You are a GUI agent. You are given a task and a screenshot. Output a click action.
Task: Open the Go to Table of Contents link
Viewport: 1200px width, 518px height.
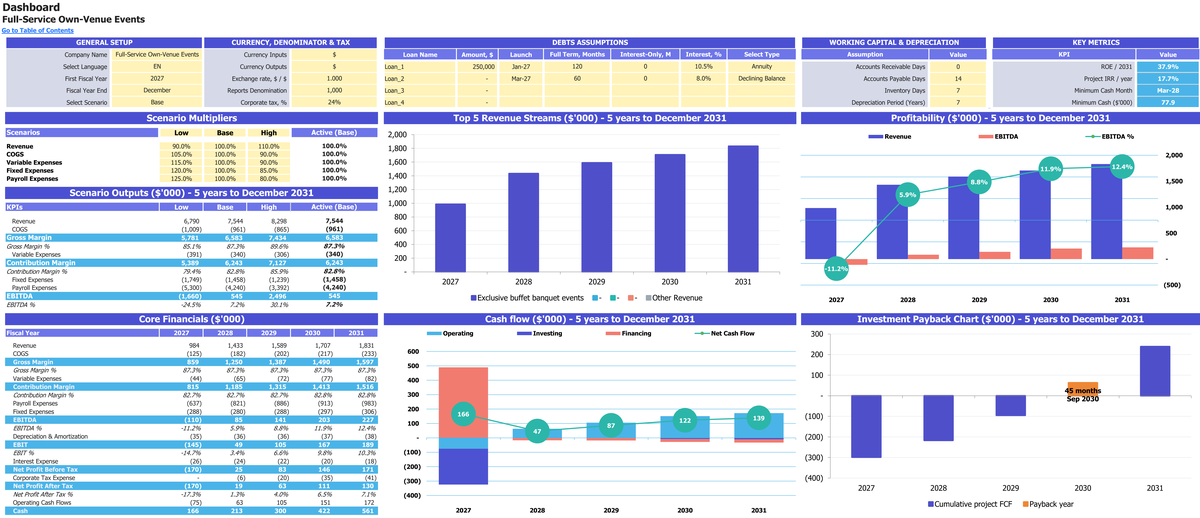[38, 30]
